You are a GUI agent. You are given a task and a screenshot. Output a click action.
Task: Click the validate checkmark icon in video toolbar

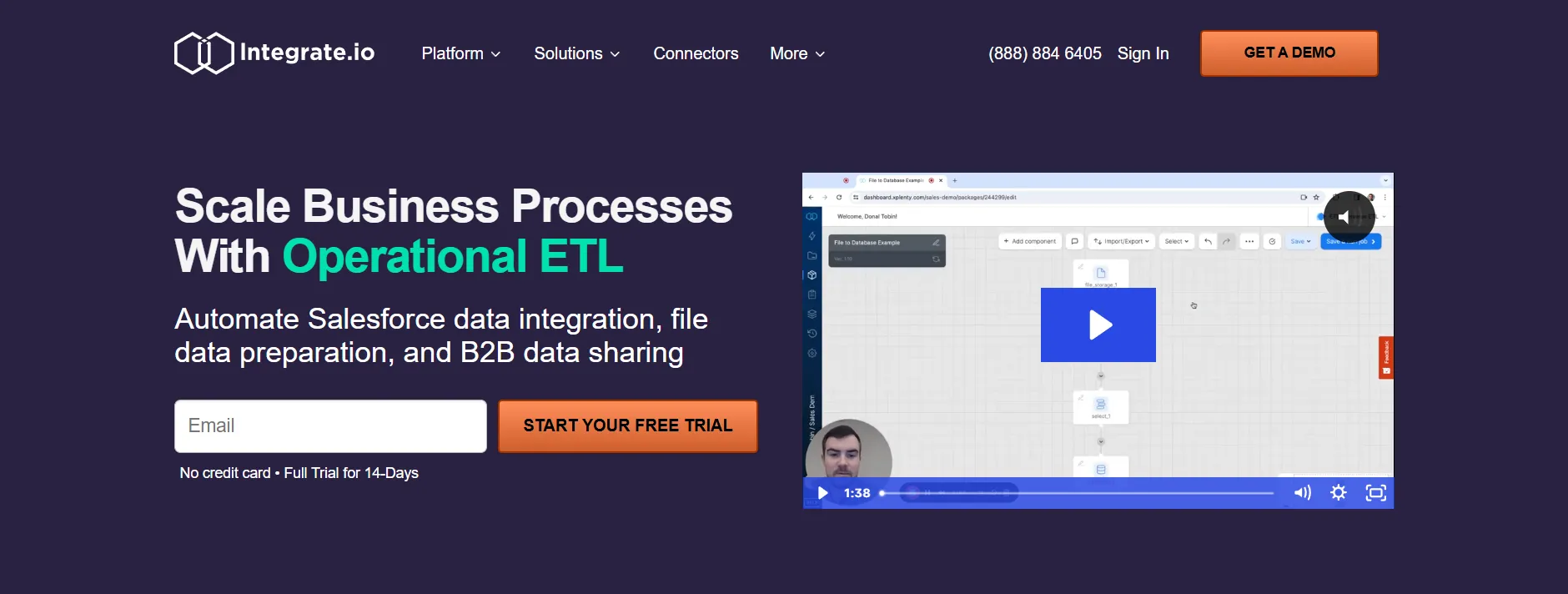(1272, 241)
